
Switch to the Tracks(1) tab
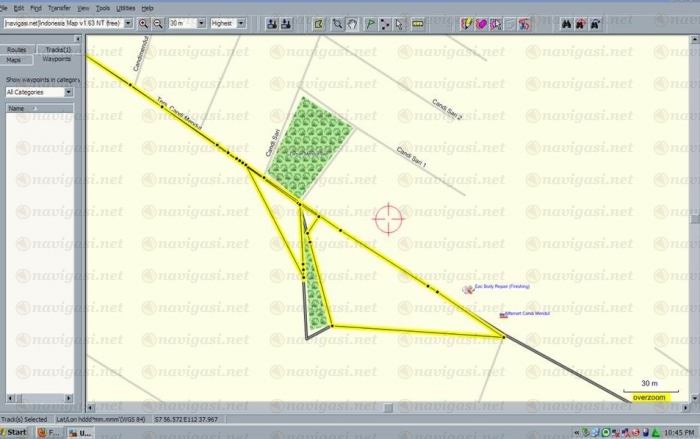point(56,49)
